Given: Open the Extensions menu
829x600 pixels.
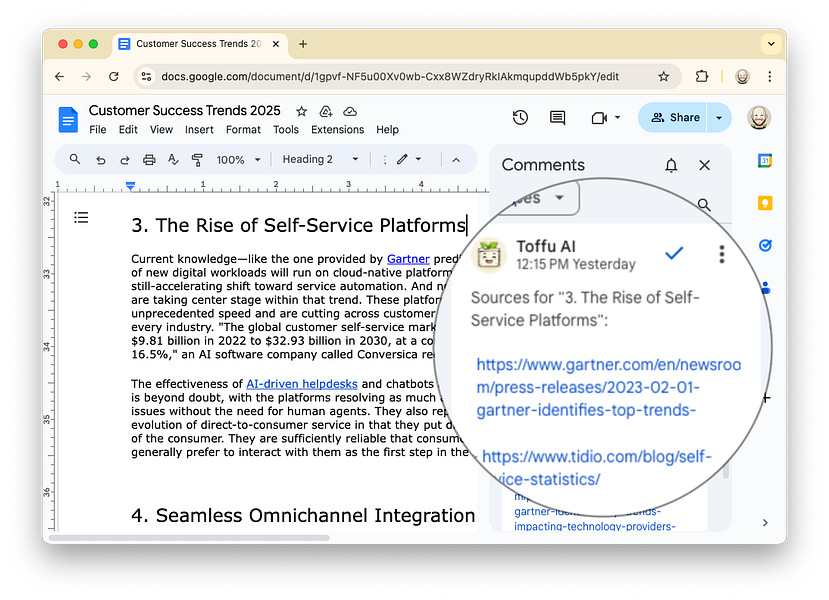Looking at the screenshot, I should click(x=337, y=130).
